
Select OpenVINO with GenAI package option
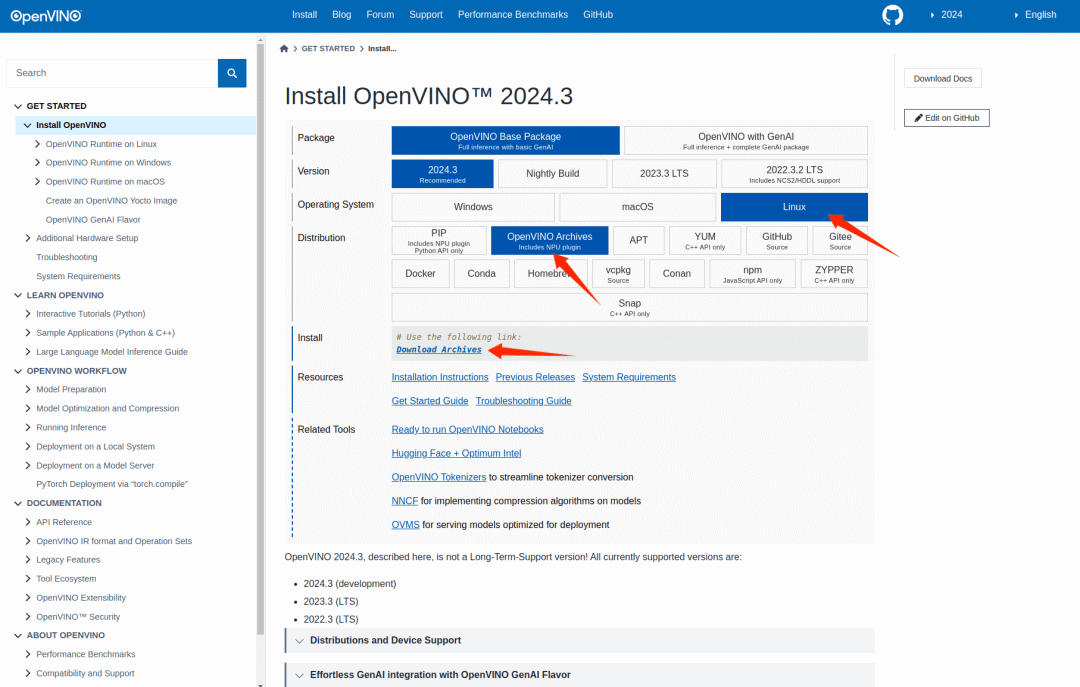[746, 141]
